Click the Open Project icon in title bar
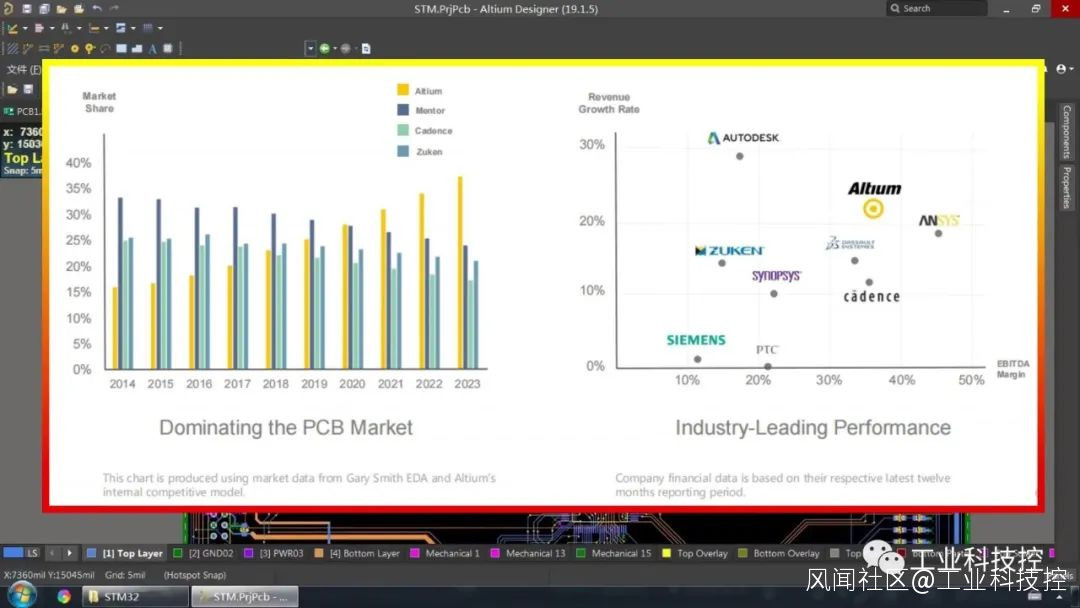This screenshot has width=1080, height=608. [79, 8]
